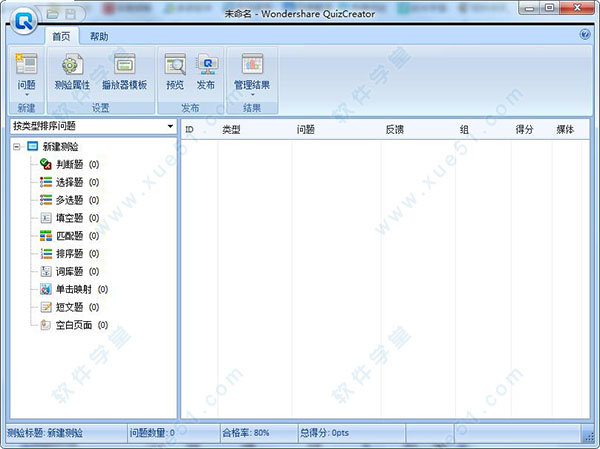The width and height of the screenshot is (600, 449).
Task: Open 管理结果 manage results icon
Action: (x=252, y=64)
